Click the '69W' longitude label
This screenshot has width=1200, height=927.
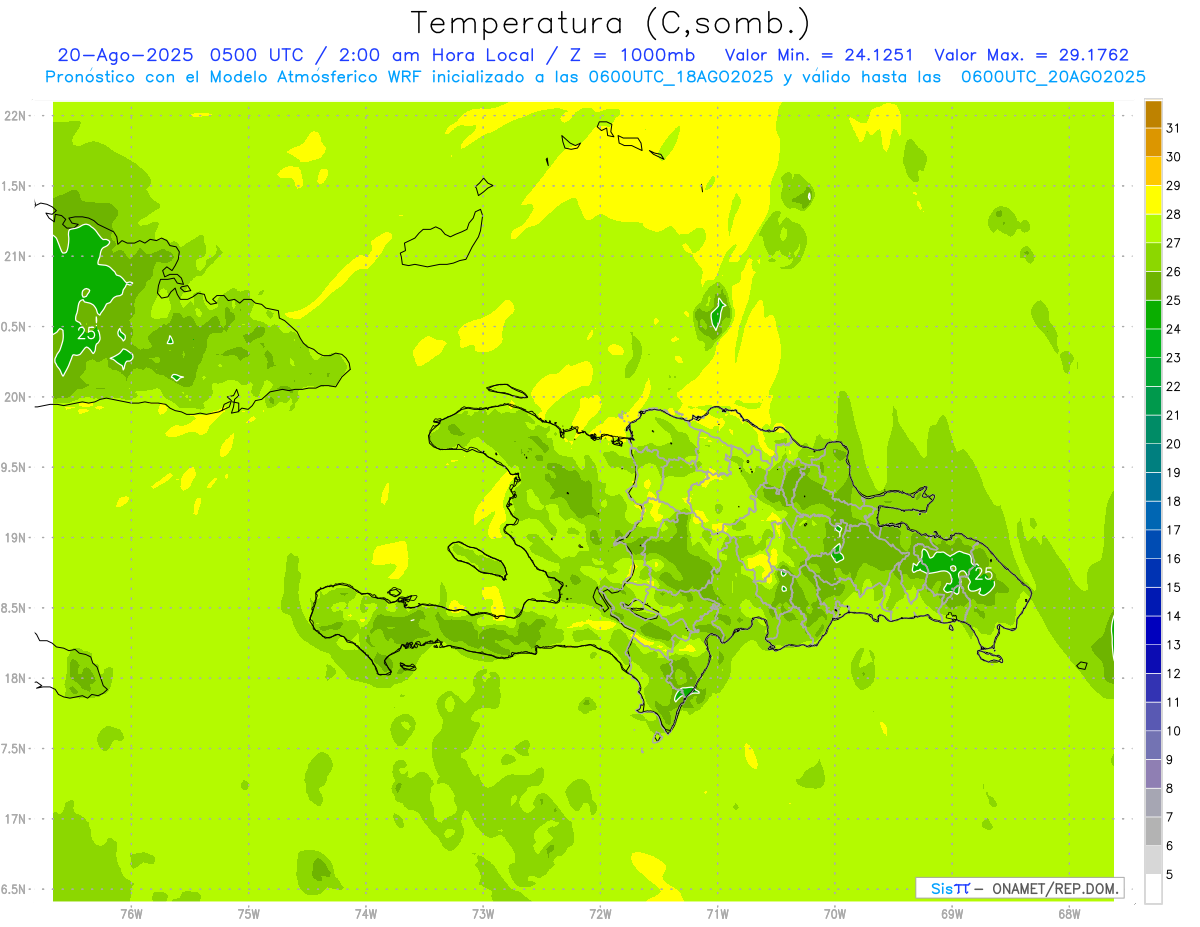(x=952, y=914)
